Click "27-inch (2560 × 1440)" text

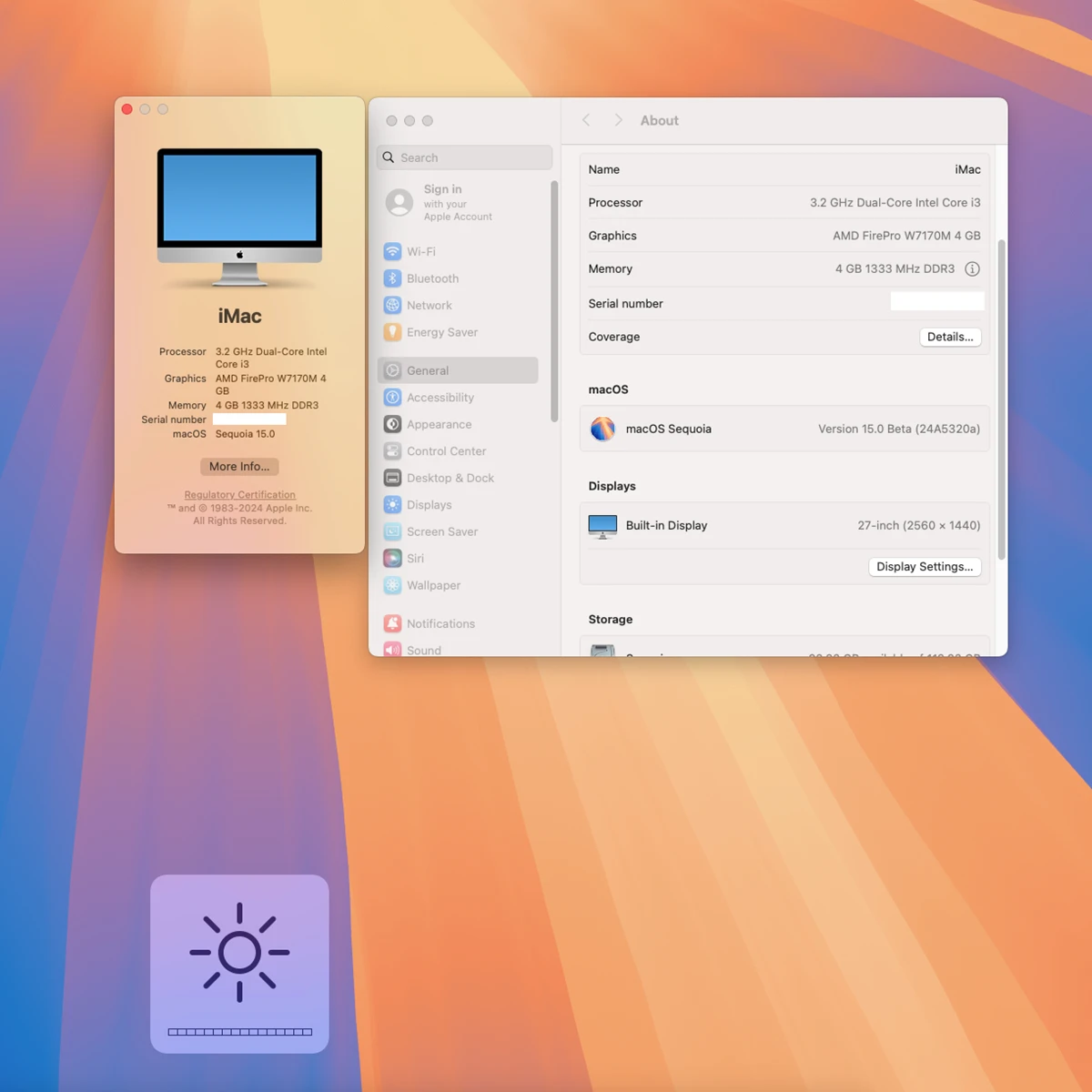919,526
